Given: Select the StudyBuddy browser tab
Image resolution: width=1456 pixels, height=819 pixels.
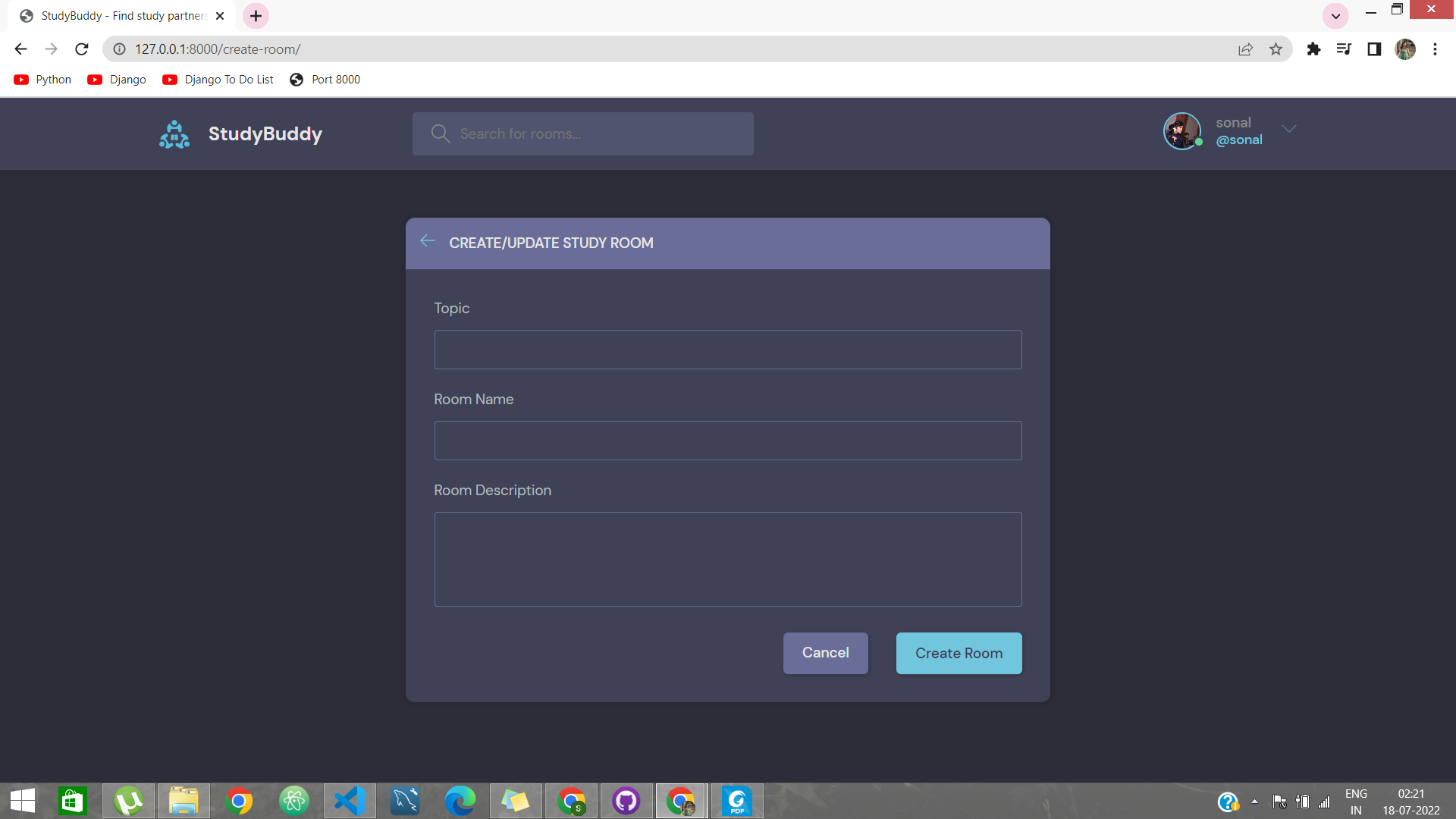Looking at the screenshot, I should click(x=114, y=15).
